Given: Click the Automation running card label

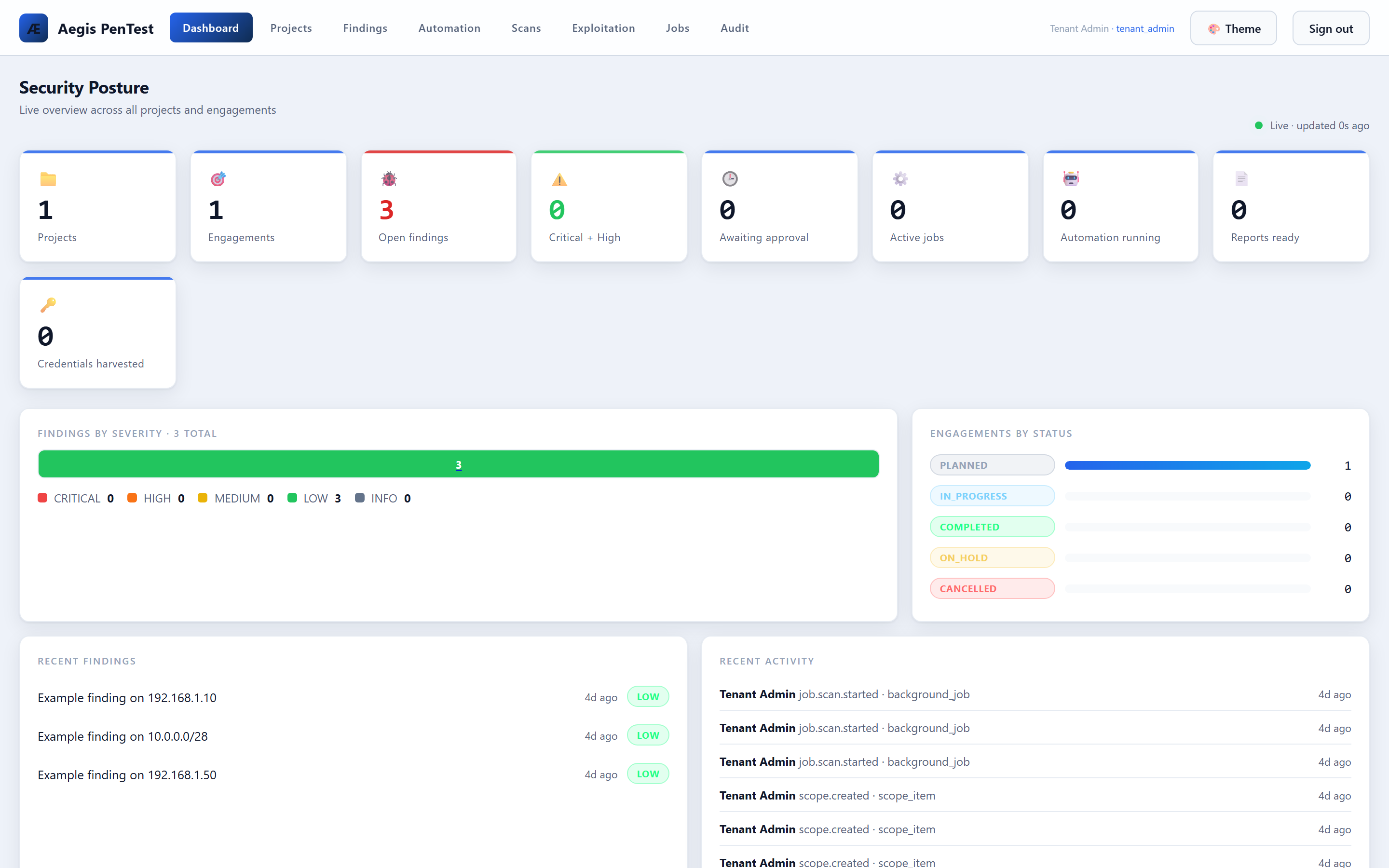Looking at the screenshot, I should pyautogui.click(x=1110, y=237).
